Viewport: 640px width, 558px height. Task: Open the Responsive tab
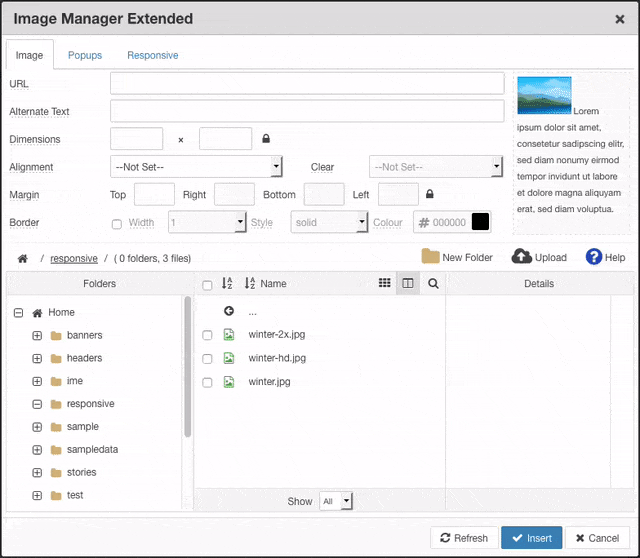pyautogui.click(x=152, y=55)
